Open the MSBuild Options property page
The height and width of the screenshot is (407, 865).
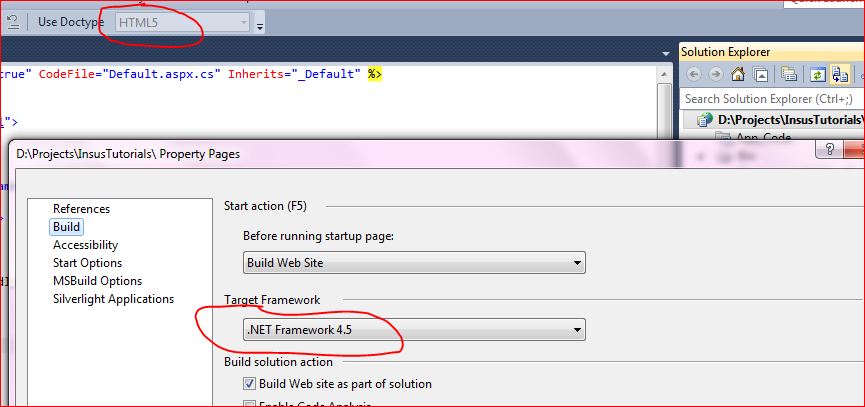click(x=97, y=281)
